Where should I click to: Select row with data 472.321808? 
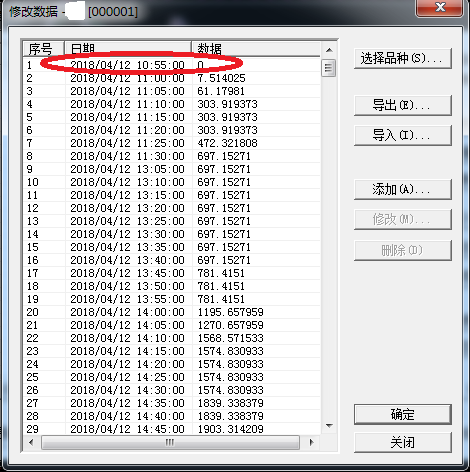[172, 143]
